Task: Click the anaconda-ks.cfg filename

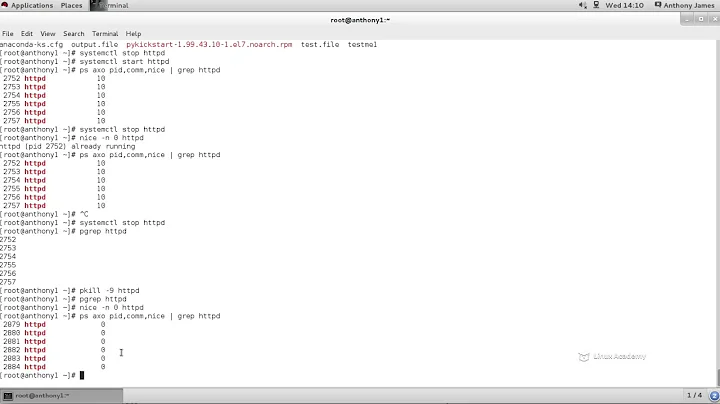Action: (31, 45)
